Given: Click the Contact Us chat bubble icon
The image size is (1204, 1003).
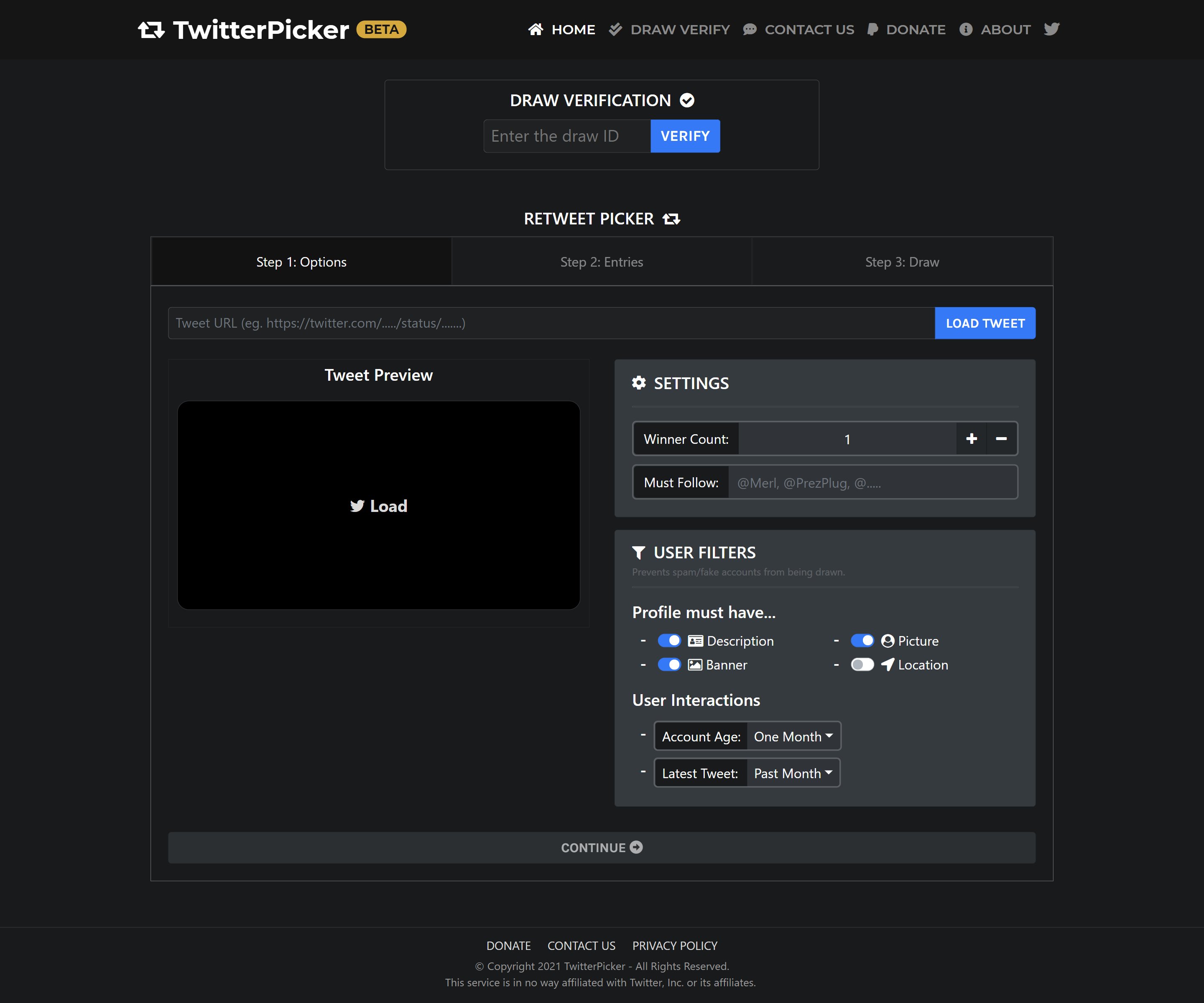Looking at the screenshot, I should [x=749, y=29].
